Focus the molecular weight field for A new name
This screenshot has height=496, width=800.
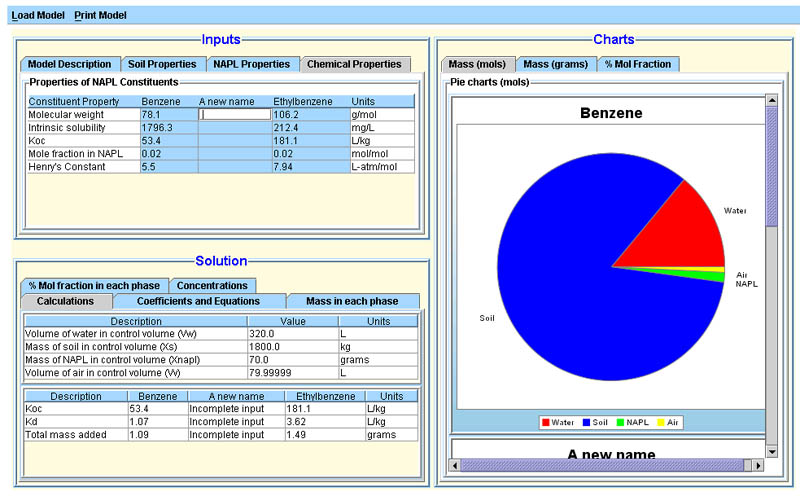tap(236, 114)
